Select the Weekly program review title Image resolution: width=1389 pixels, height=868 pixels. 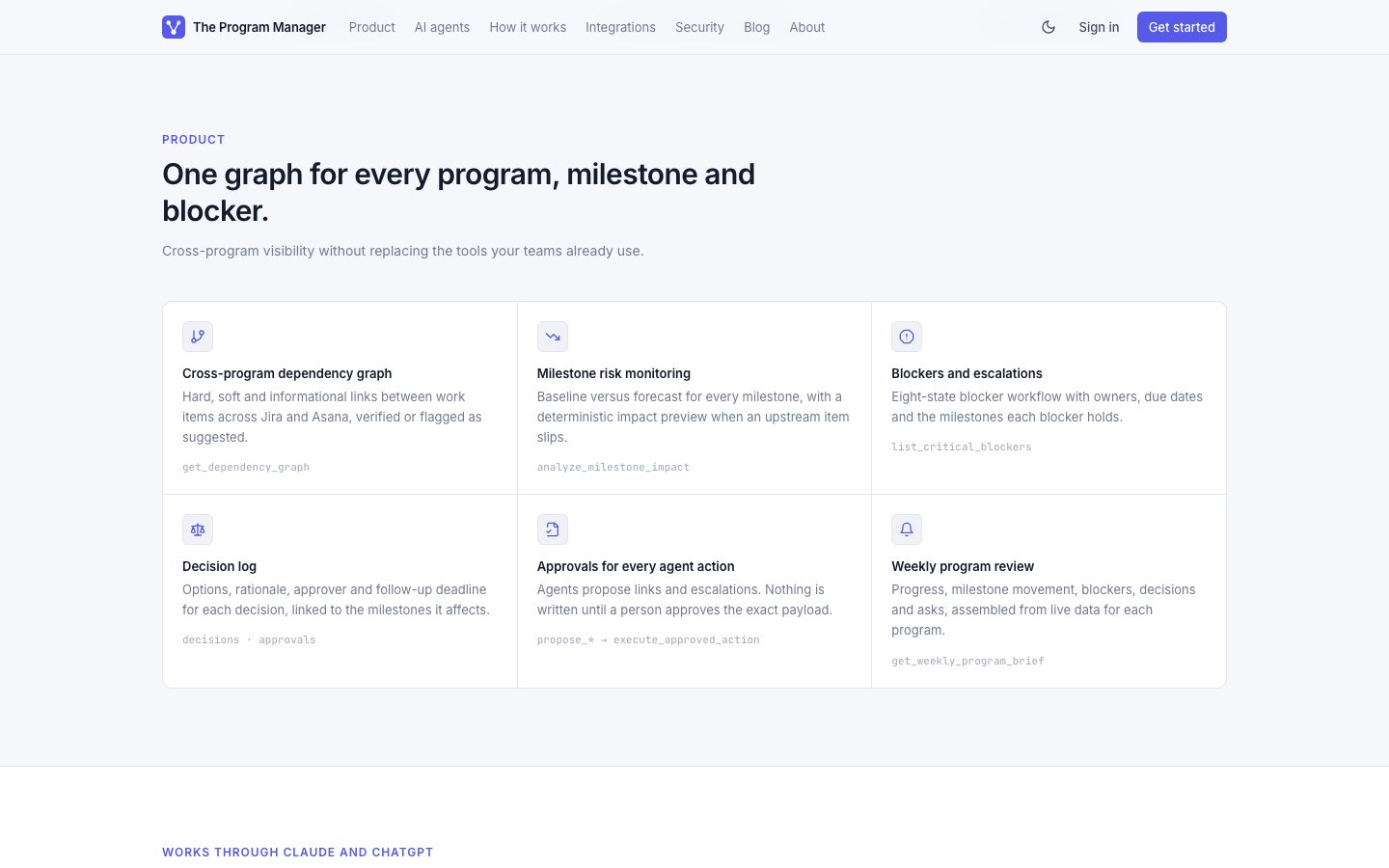[x=963, y=566]
